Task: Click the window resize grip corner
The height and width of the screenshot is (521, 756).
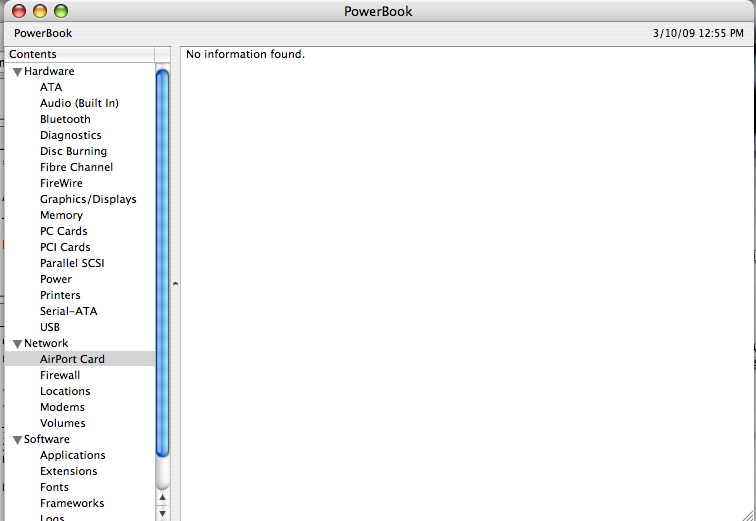Action: coord(747,515)
